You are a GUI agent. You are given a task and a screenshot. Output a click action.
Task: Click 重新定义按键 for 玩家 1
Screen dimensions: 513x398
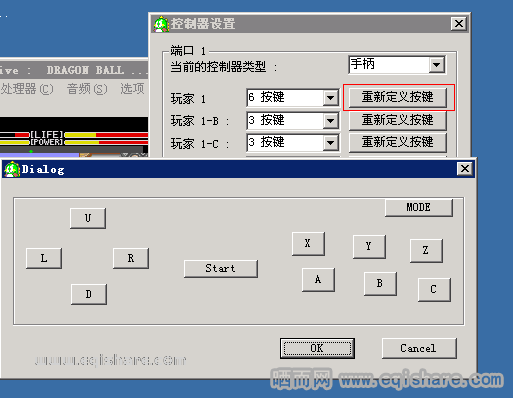[398, 97]
